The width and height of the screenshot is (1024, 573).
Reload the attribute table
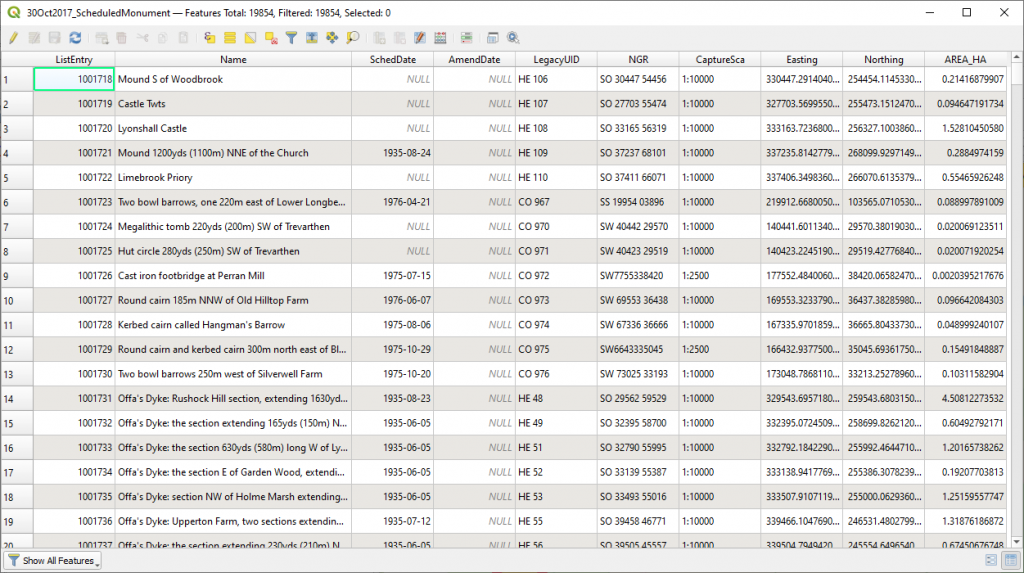click(x=75, y=38)
